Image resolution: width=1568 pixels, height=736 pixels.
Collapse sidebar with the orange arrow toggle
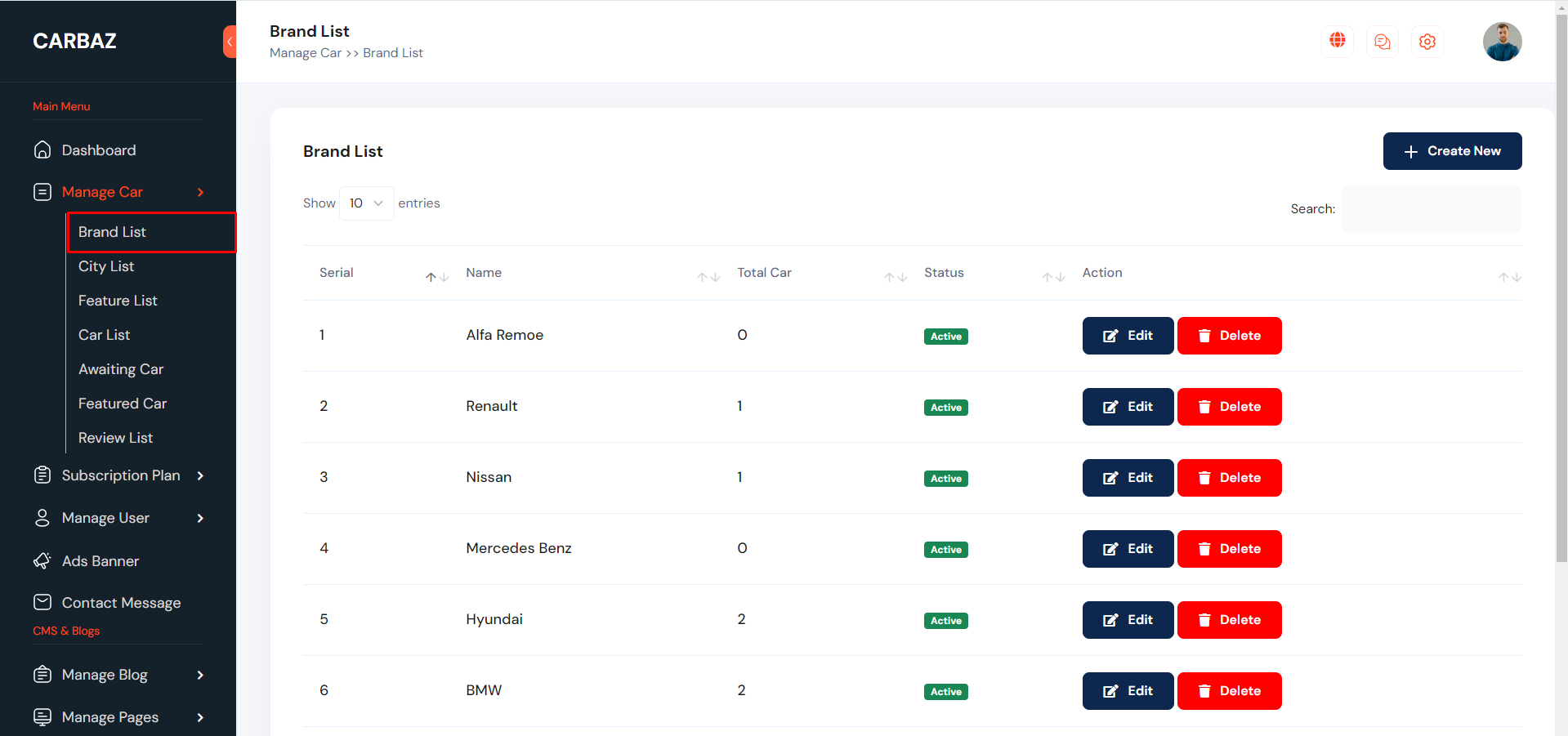click(x=230, y=42)
